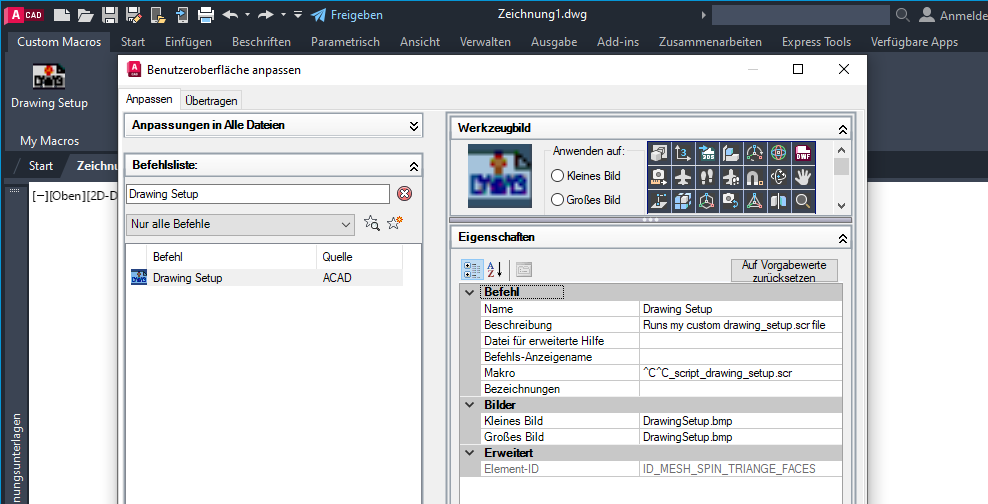Sort the list by Quelle column header
Screen dimensions: 988x504
point(359,257)
